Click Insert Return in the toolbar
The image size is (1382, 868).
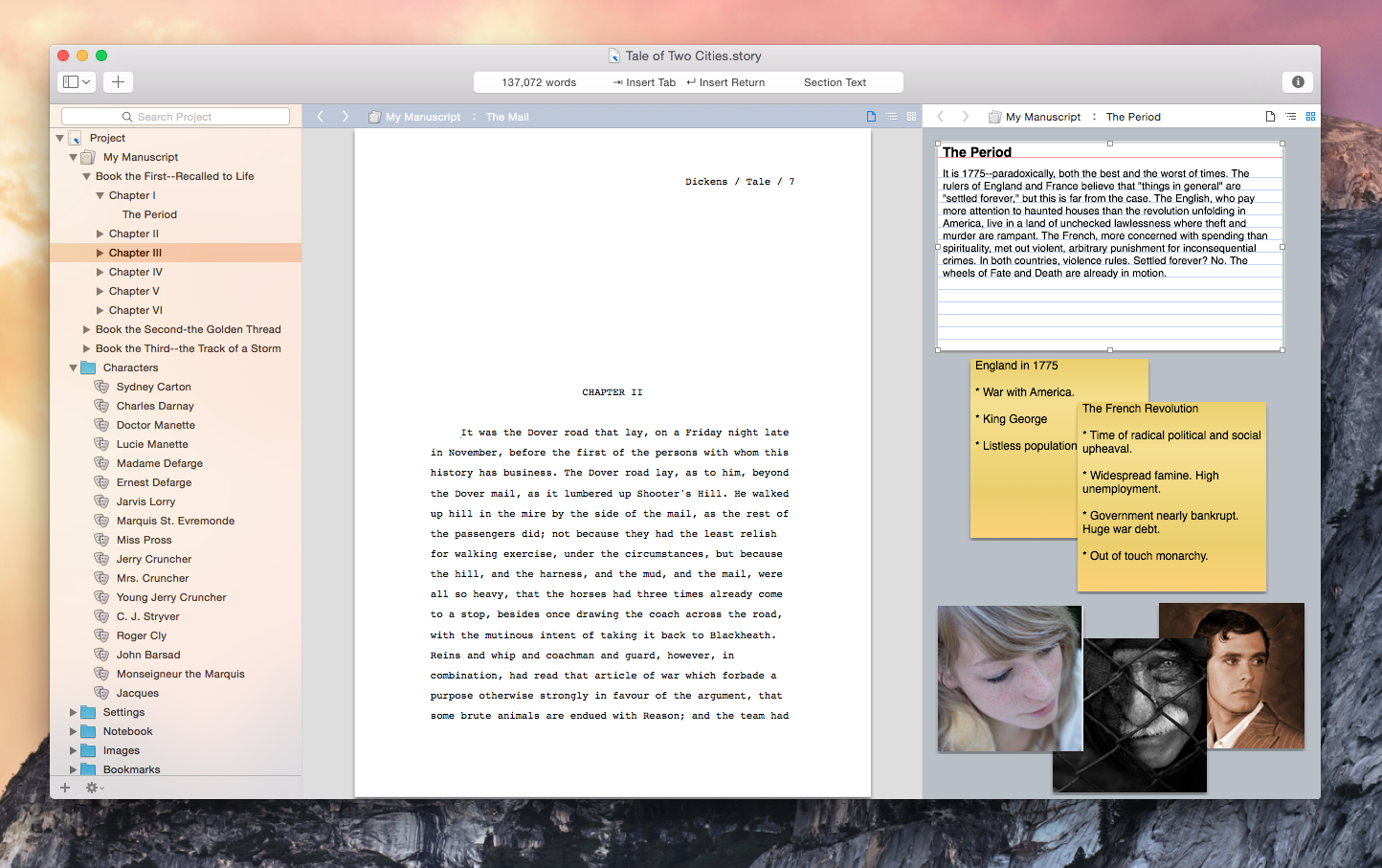pyautogui.click(x=725, y=82)
